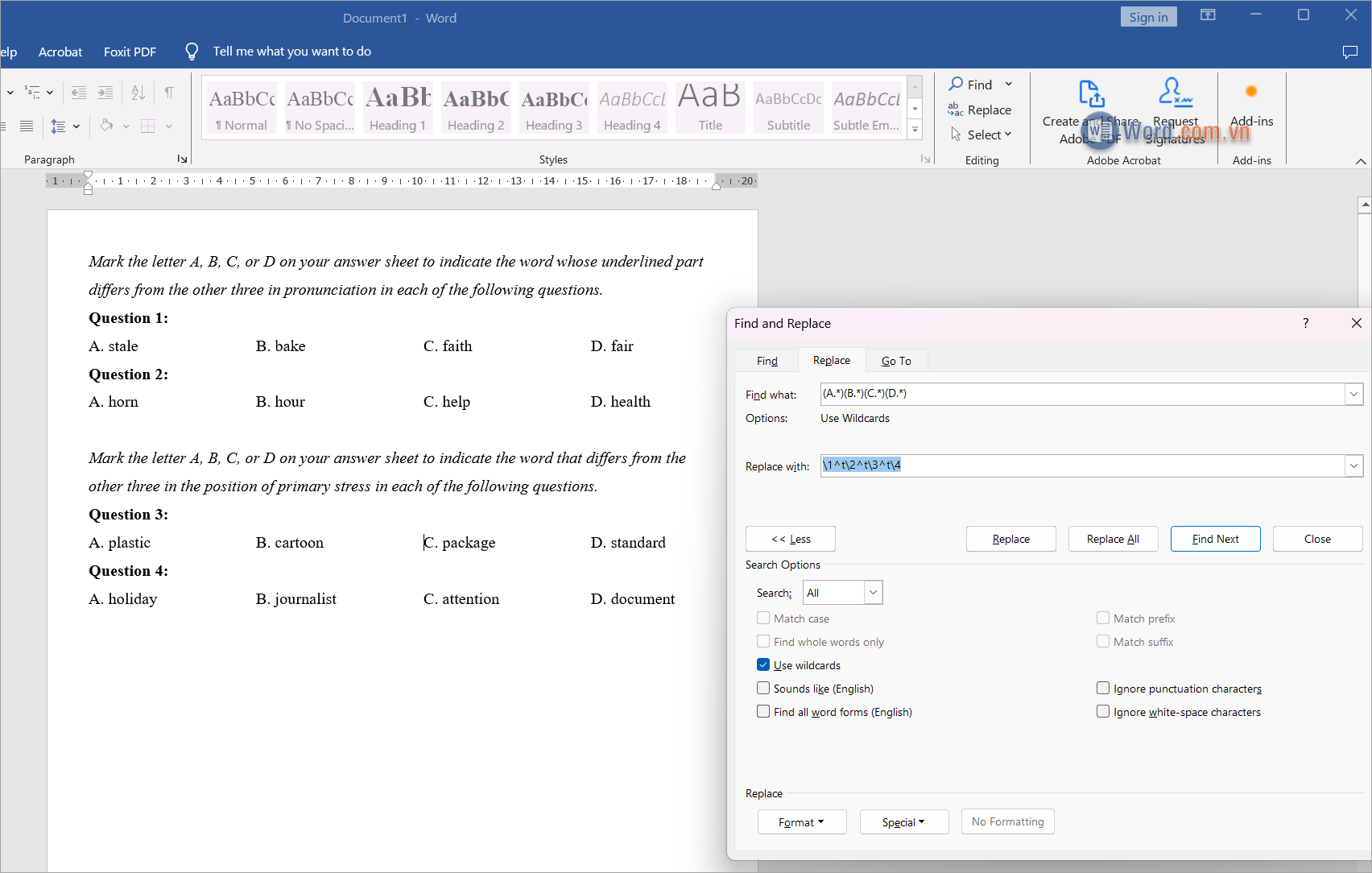1372x873 pixels.
Task: Enable Find all word forms (English)
Action: (763, 712)
